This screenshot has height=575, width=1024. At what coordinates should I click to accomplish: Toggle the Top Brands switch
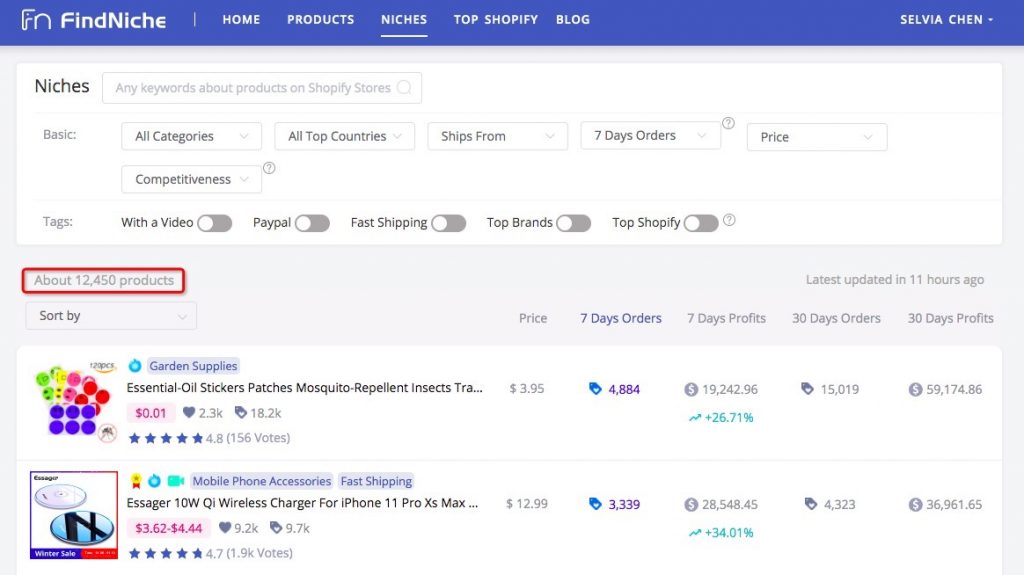point(573,223)
